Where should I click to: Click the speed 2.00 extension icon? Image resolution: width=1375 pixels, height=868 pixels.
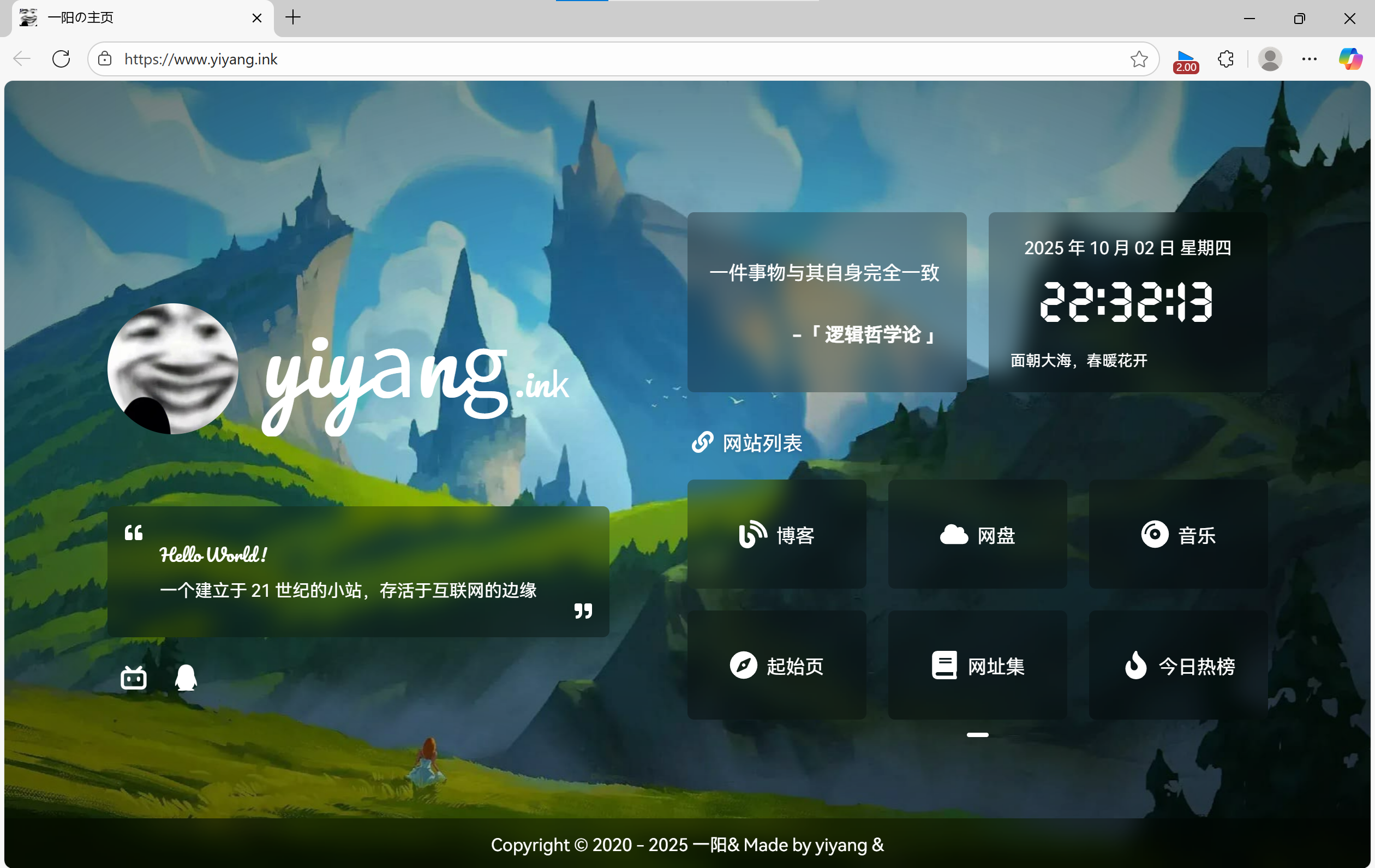point(1186,60)
